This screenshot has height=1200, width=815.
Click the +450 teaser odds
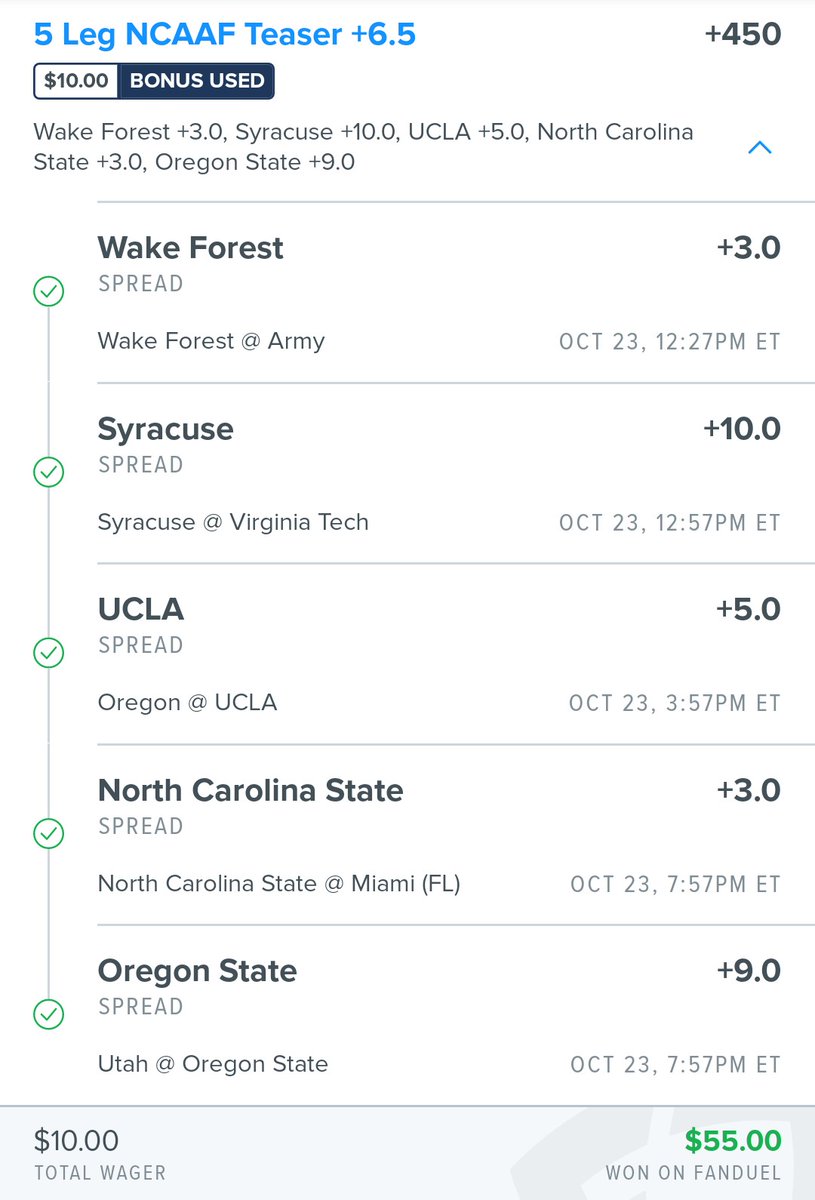tap(742, 34)
